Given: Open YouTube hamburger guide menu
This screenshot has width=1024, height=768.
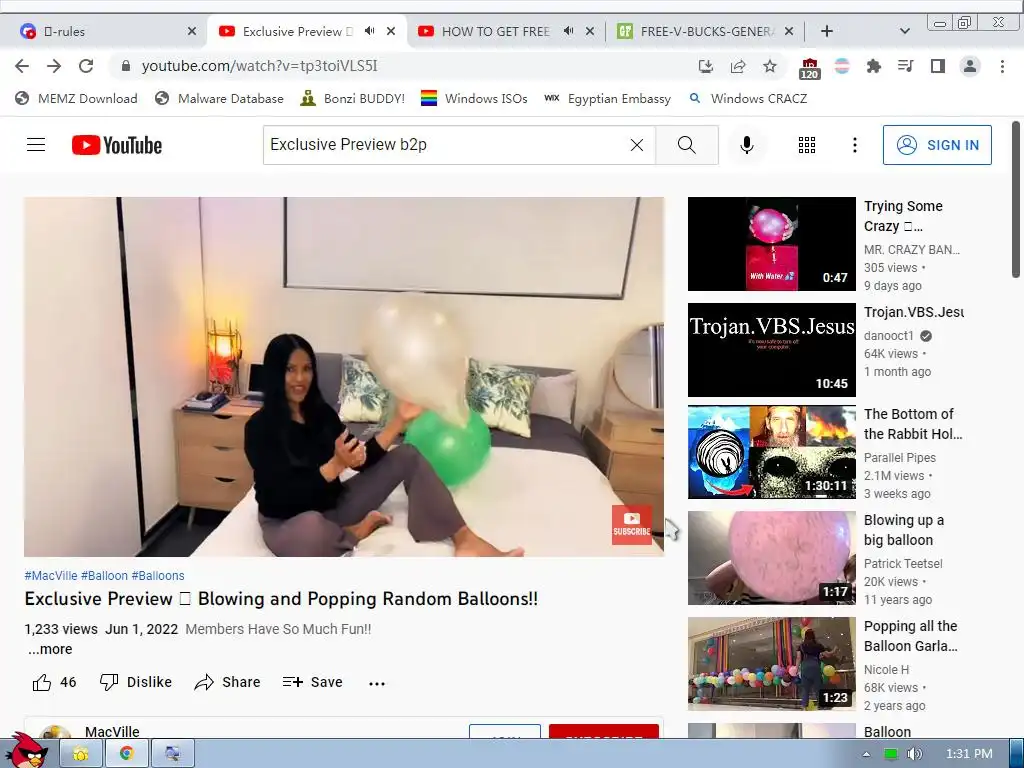Looking at the screenshot, I should pyautogui.click(x=36, y=144).
